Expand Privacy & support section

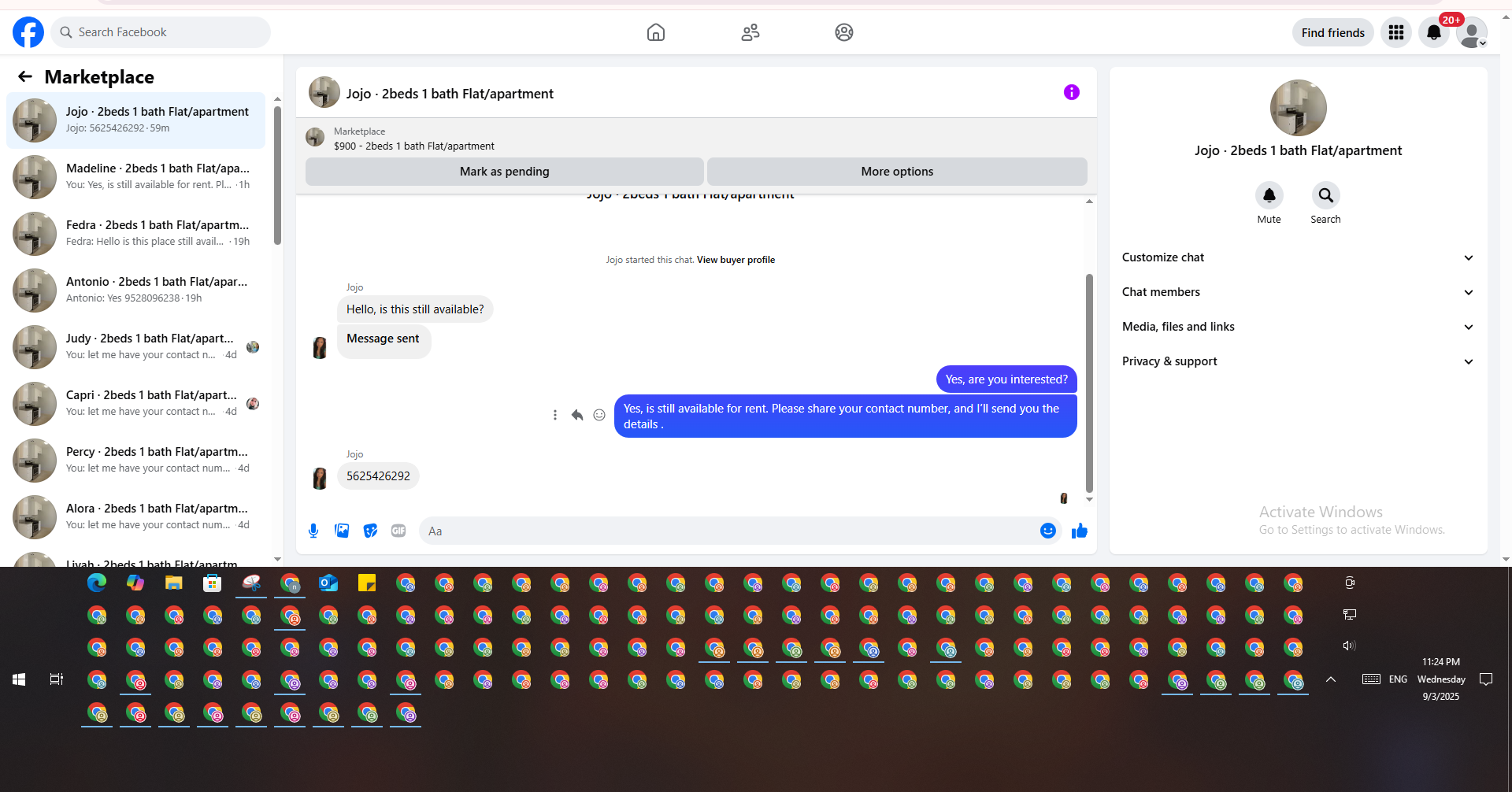point(1298,361)
